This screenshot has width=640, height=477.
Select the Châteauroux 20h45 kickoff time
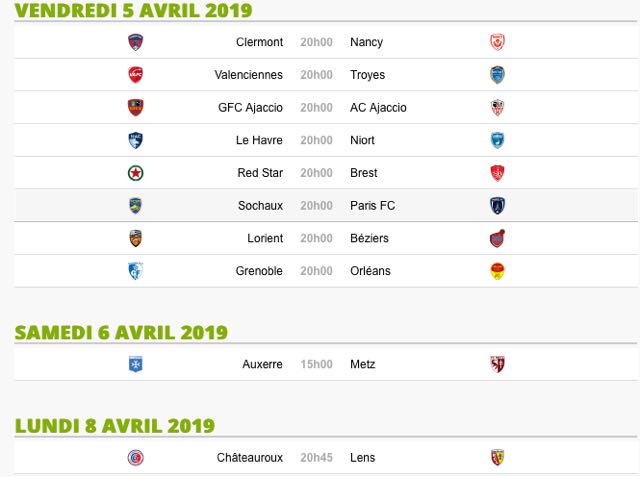(x=316, y=458)
